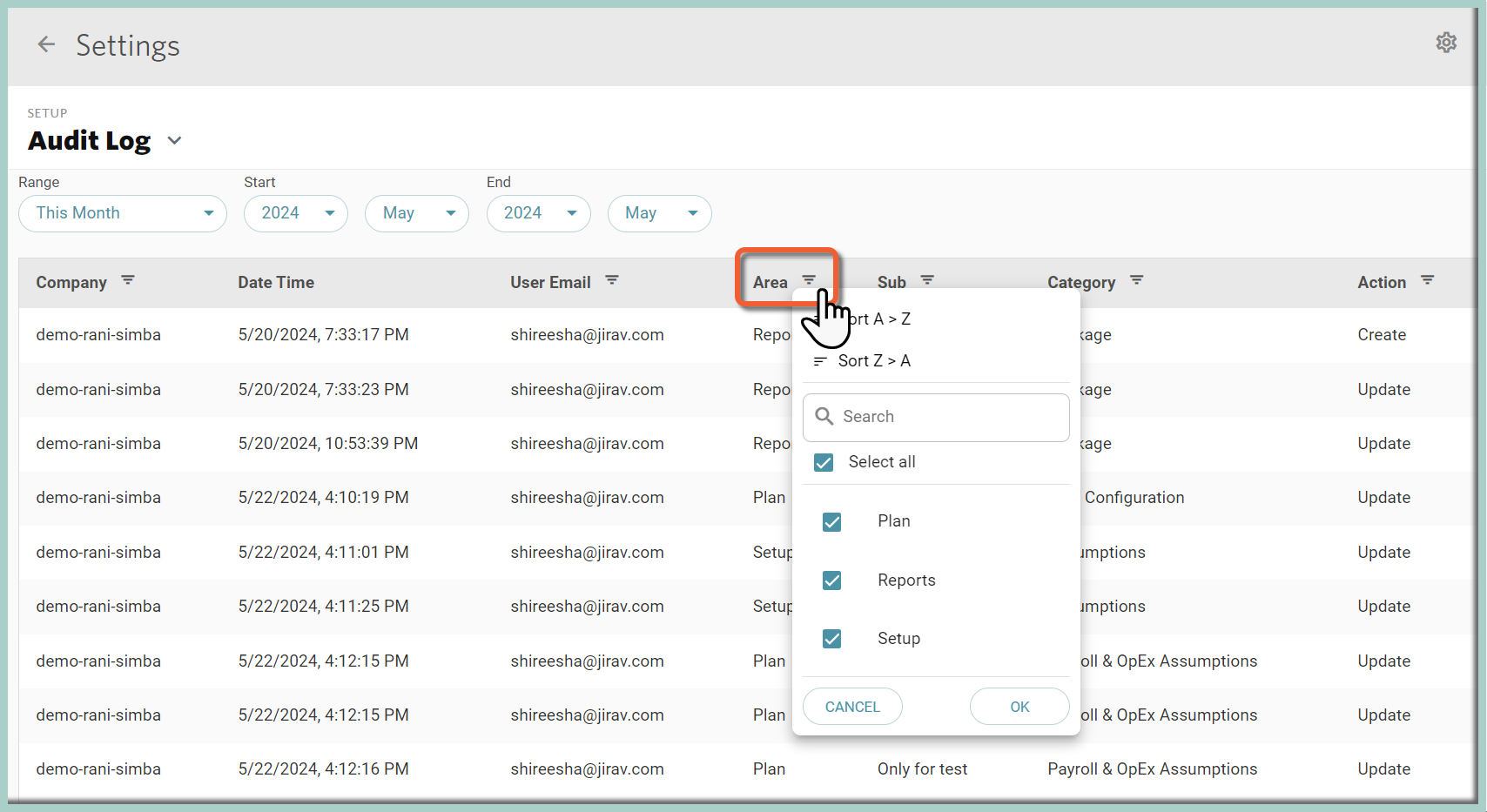Click the Search field in filter popup
The image size is (1487, 812).
pyautogui.click(x=936, y=417)
